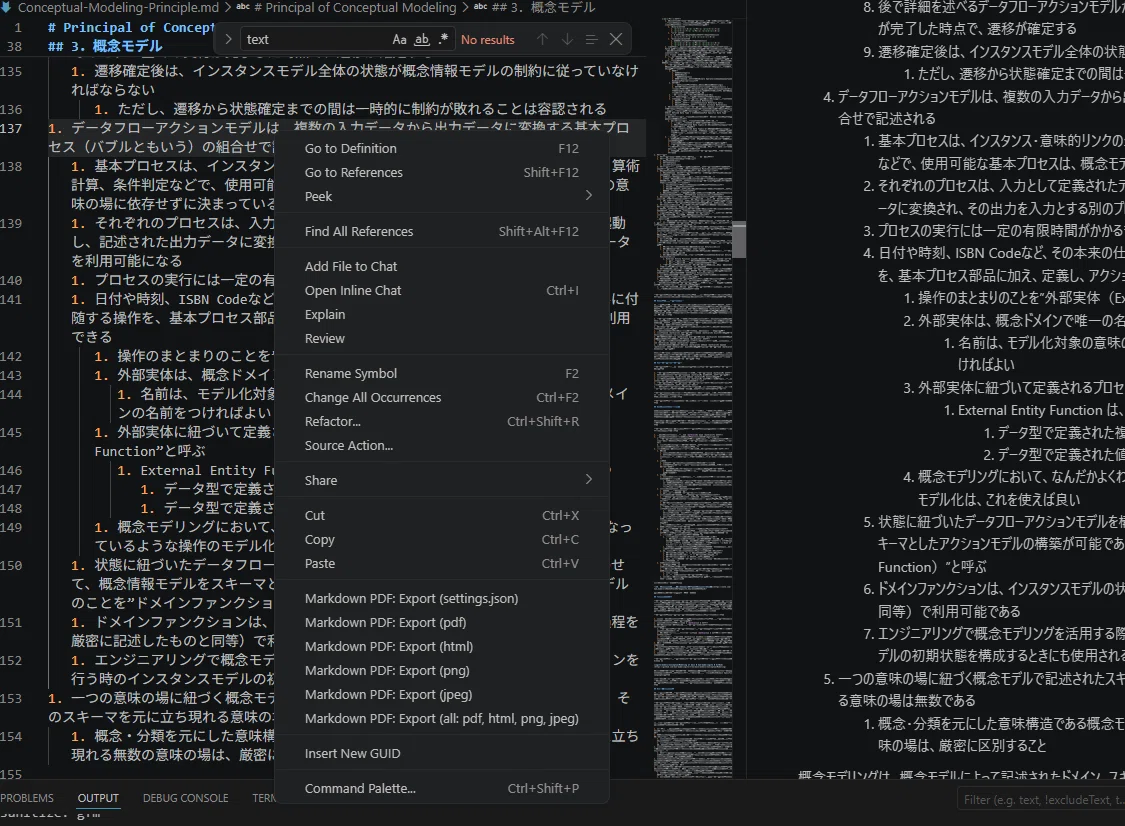Toggle Match Case in the find widget

point(400,39)
